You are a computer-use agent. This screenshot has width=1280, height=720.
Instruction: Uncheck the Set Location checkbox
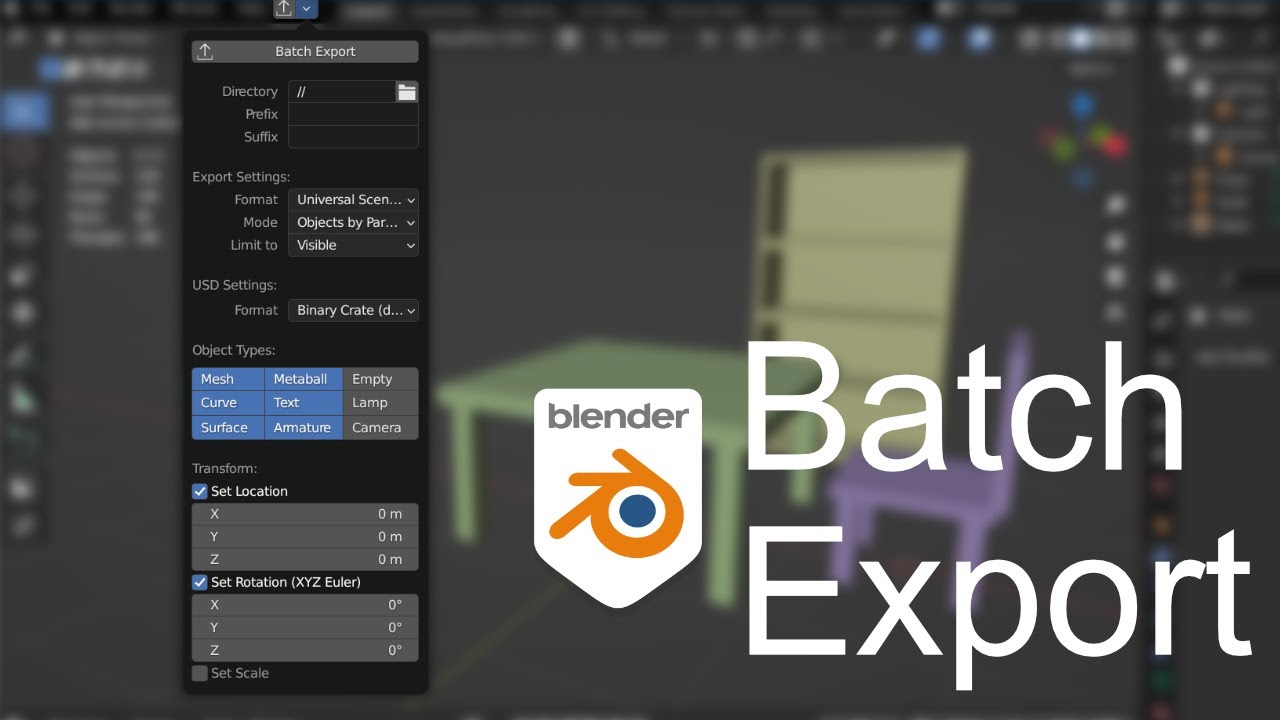tap(200, 492)
